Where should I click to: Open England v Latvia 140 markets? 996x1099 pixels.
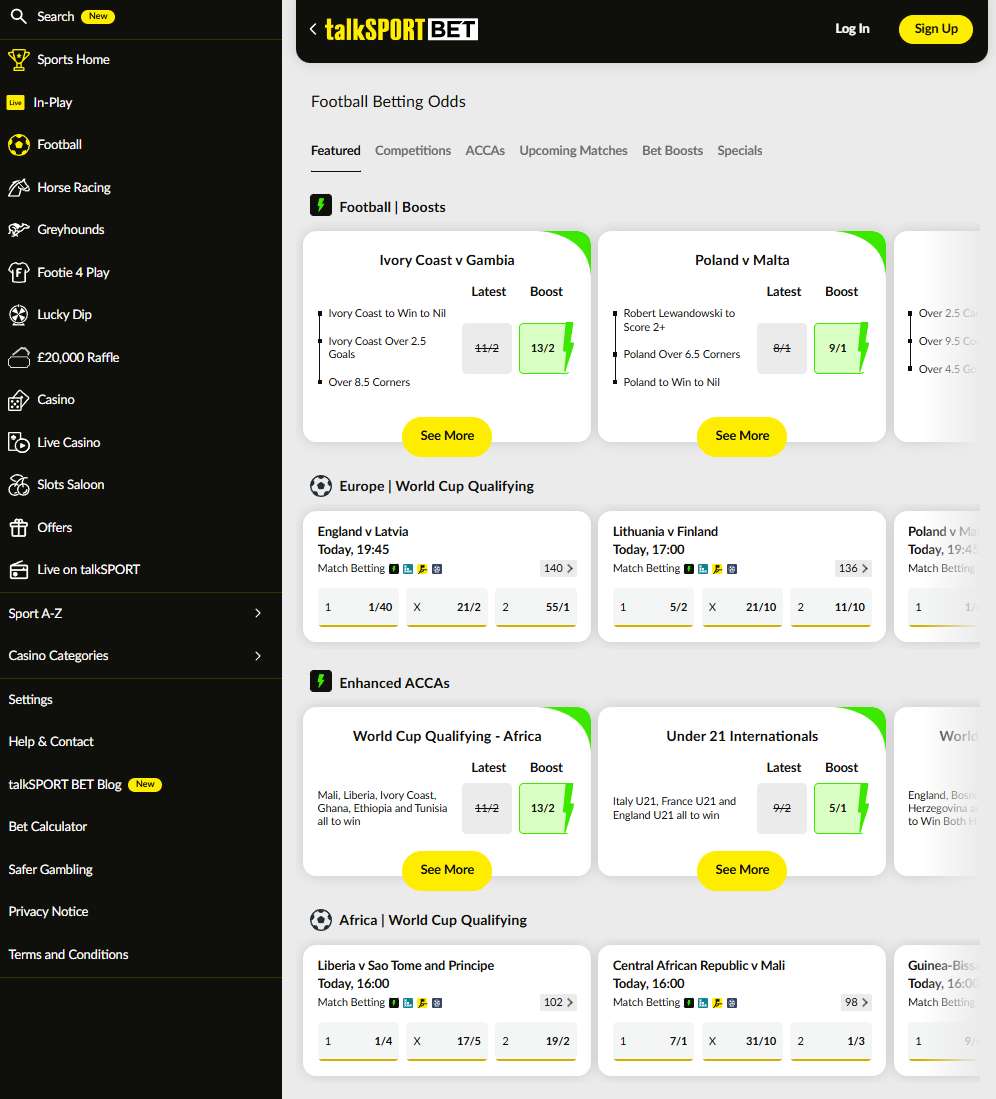coord(559,568)
